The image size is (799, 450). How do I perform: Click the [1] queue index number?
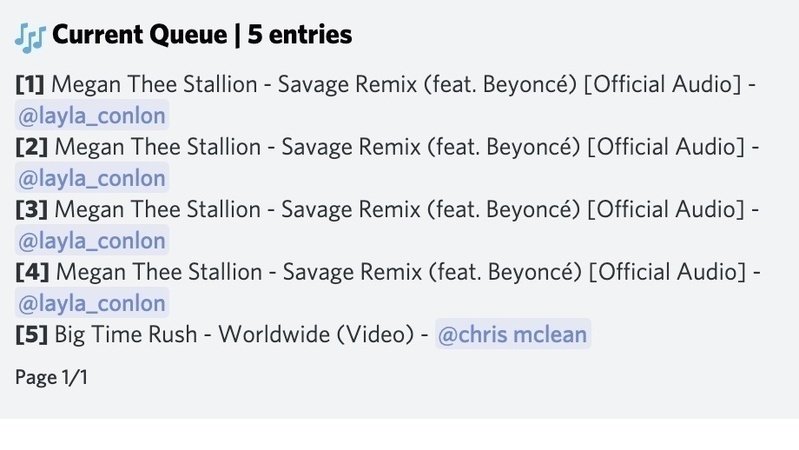30,83
